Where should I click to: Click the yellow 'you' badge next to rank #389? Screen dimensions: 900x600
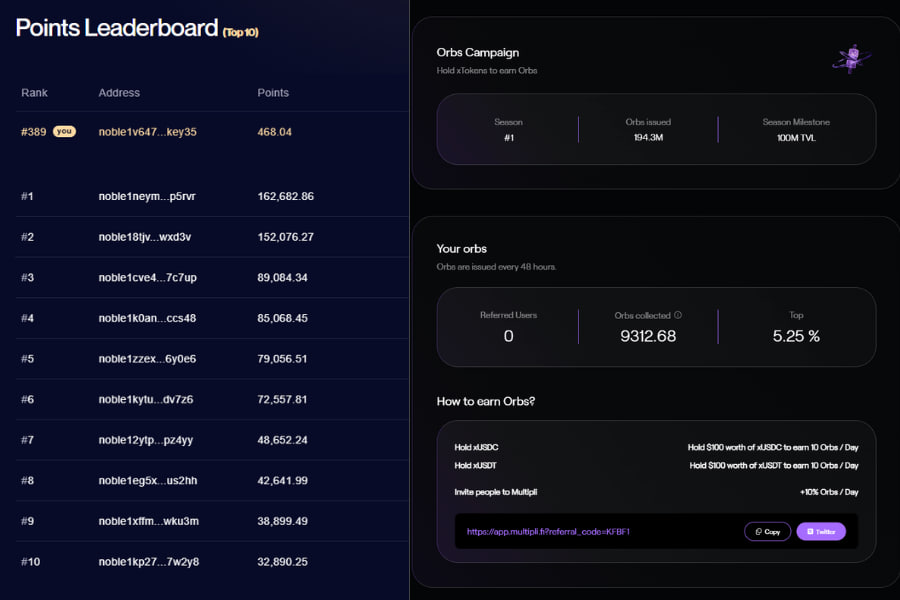[x=64, y=131]
